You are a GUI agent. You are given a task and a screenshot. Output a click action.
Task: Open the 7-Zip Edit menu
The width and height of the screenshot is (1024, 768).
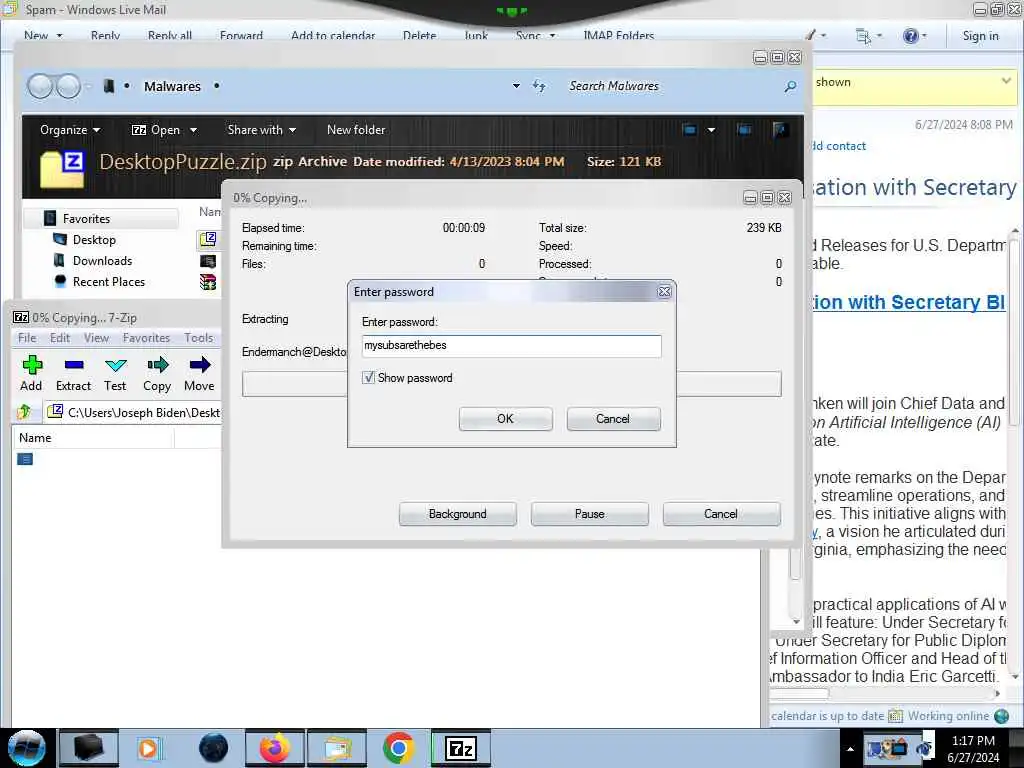[x=59, y=338]
